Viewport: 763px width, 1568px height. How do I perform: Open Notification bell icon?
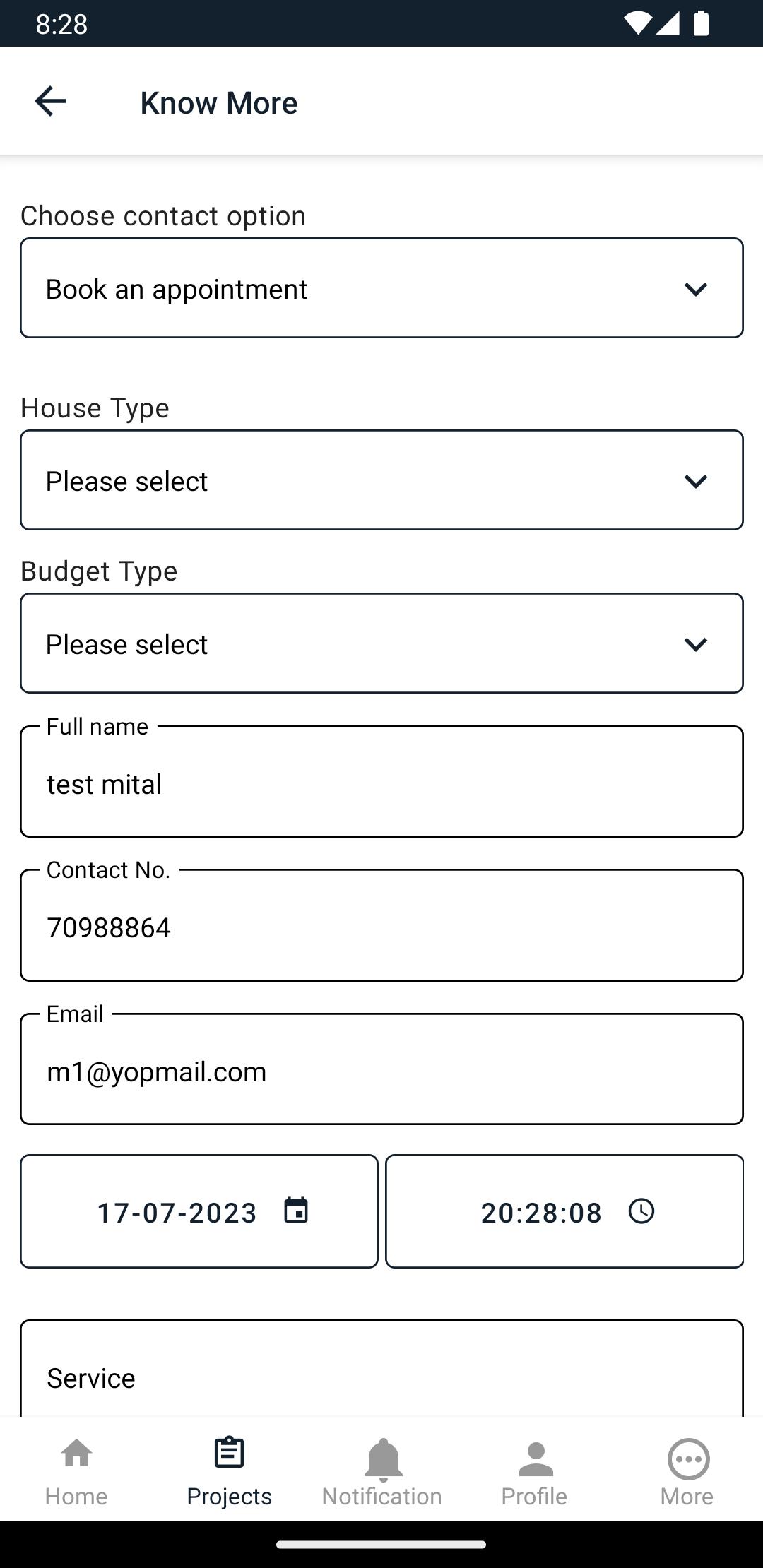382,1459
